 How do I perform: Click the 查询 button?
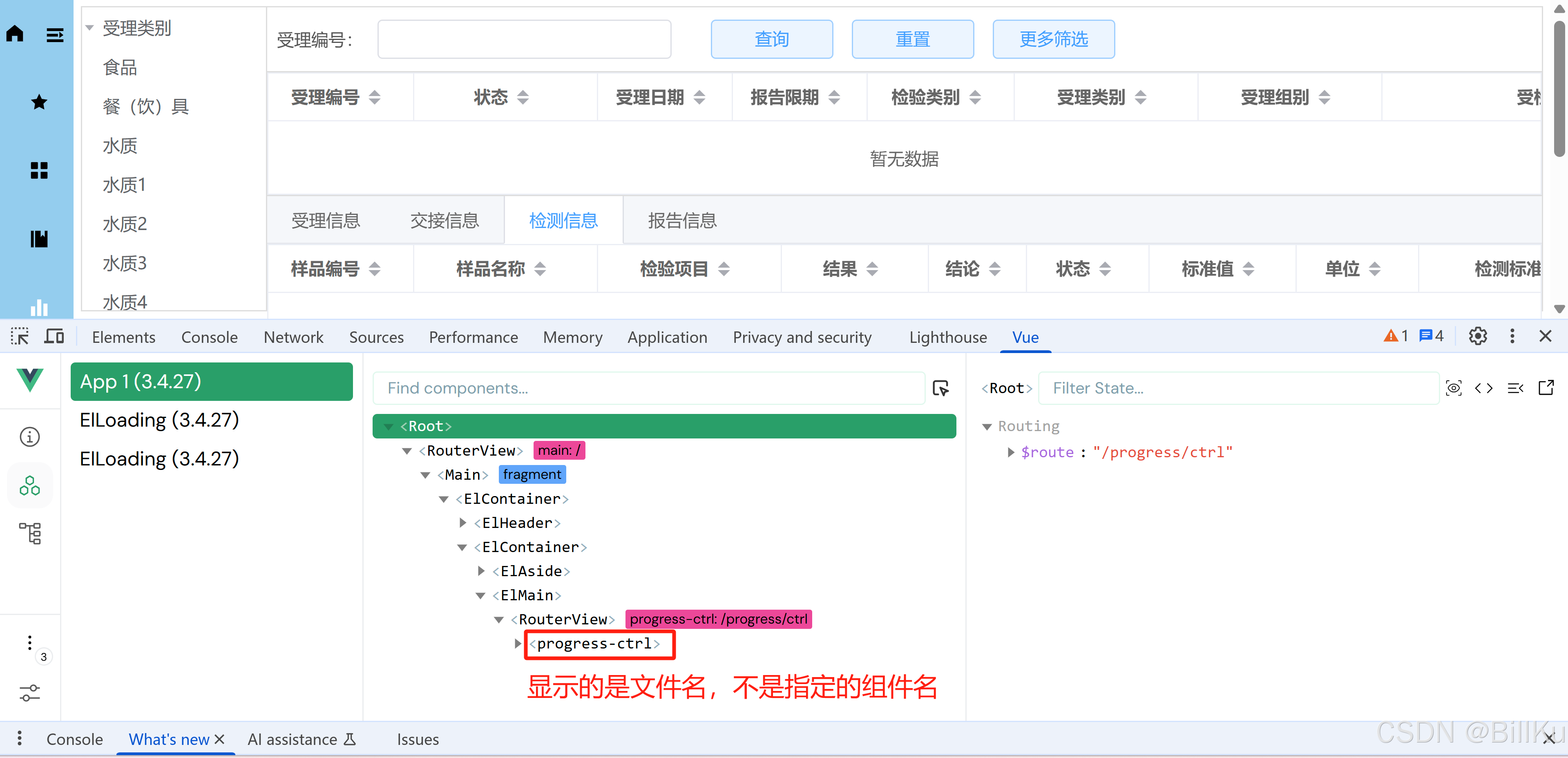click(771, 40)
